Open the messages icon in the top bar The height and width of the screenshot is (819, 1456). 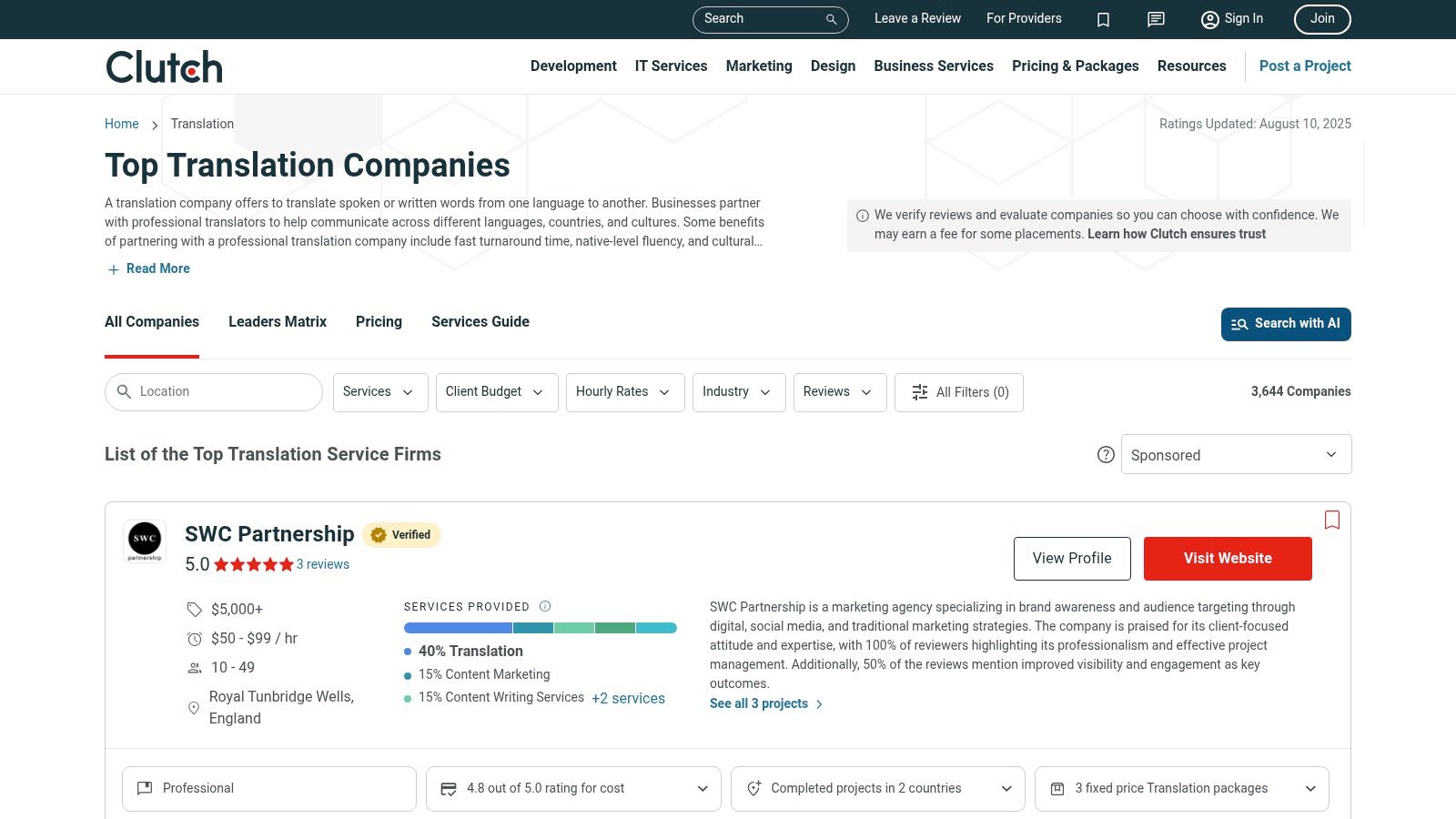tap(1156, 19)
